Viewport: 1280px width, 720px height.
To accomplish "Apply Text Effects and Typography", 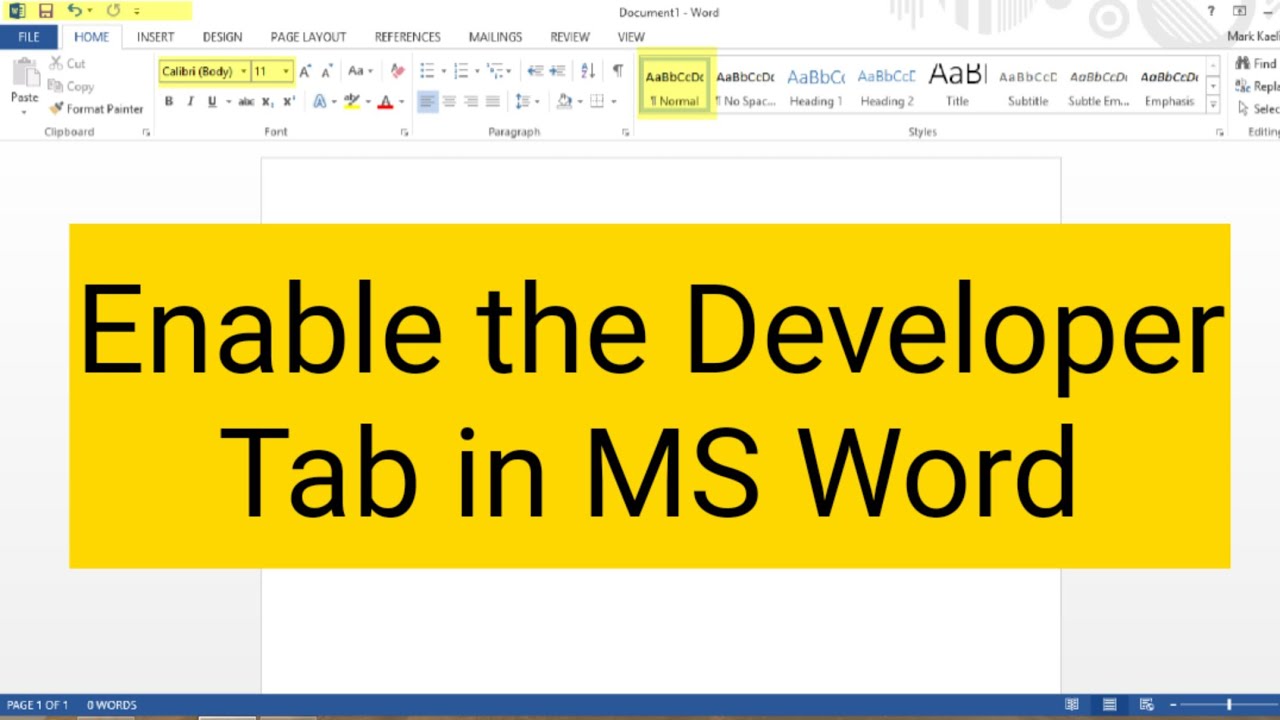I will pos(319,101).
